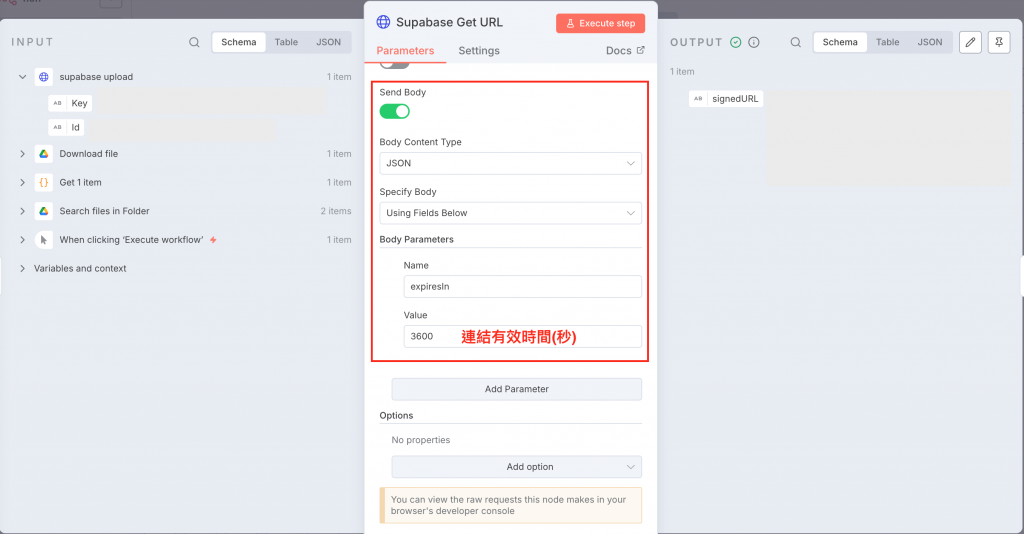1024x534 pixels.
Task: Click the Execute workflow cursor trigger icon
Action: [44, 240]
